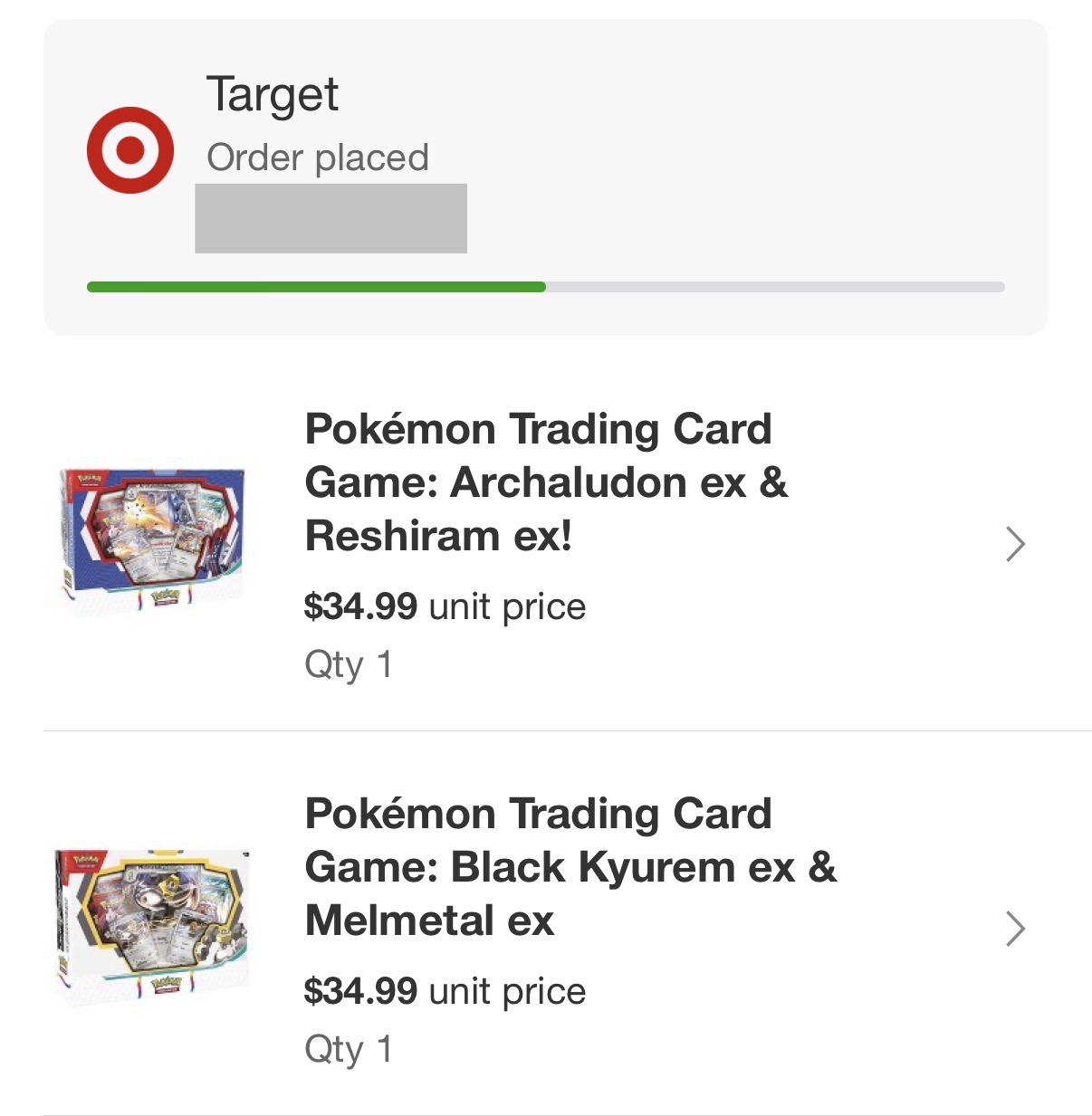
Task: Expand Archaludon ex item chevron arrow
Action: pos(1016,544)
